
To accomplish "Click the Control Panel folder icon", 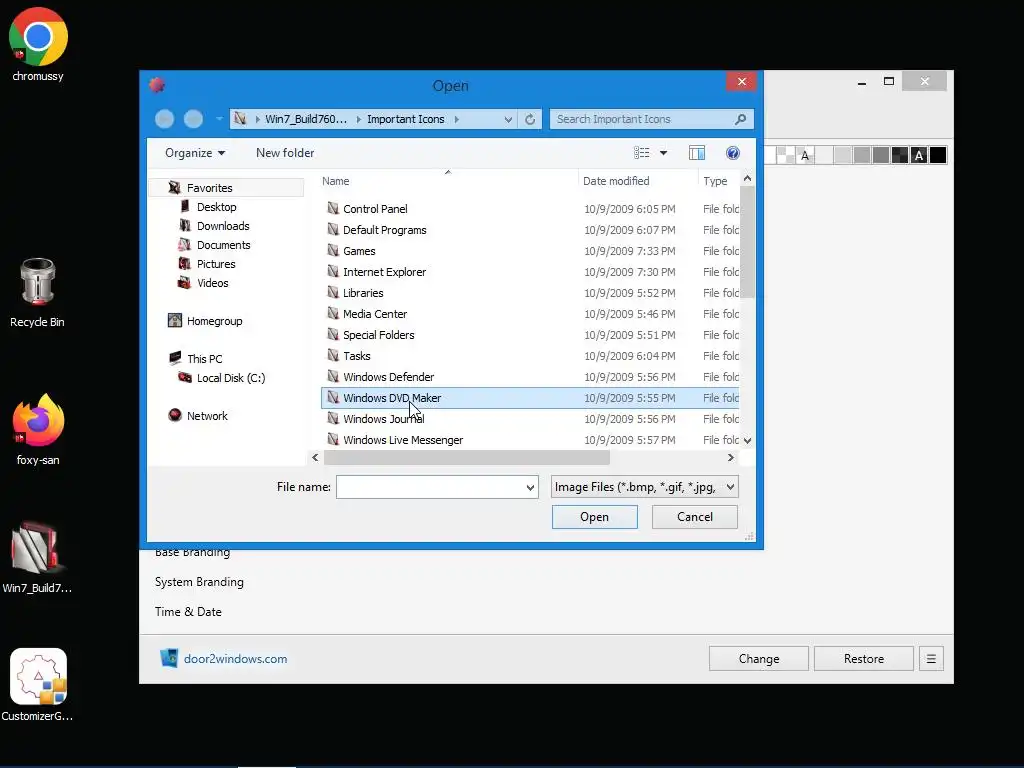I will [x=333, y=208].
